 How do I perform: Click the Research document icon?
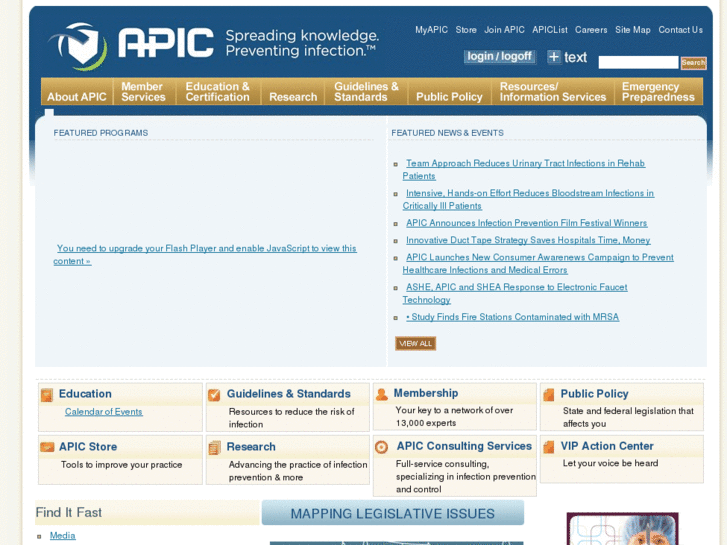(x=214, y=448)
